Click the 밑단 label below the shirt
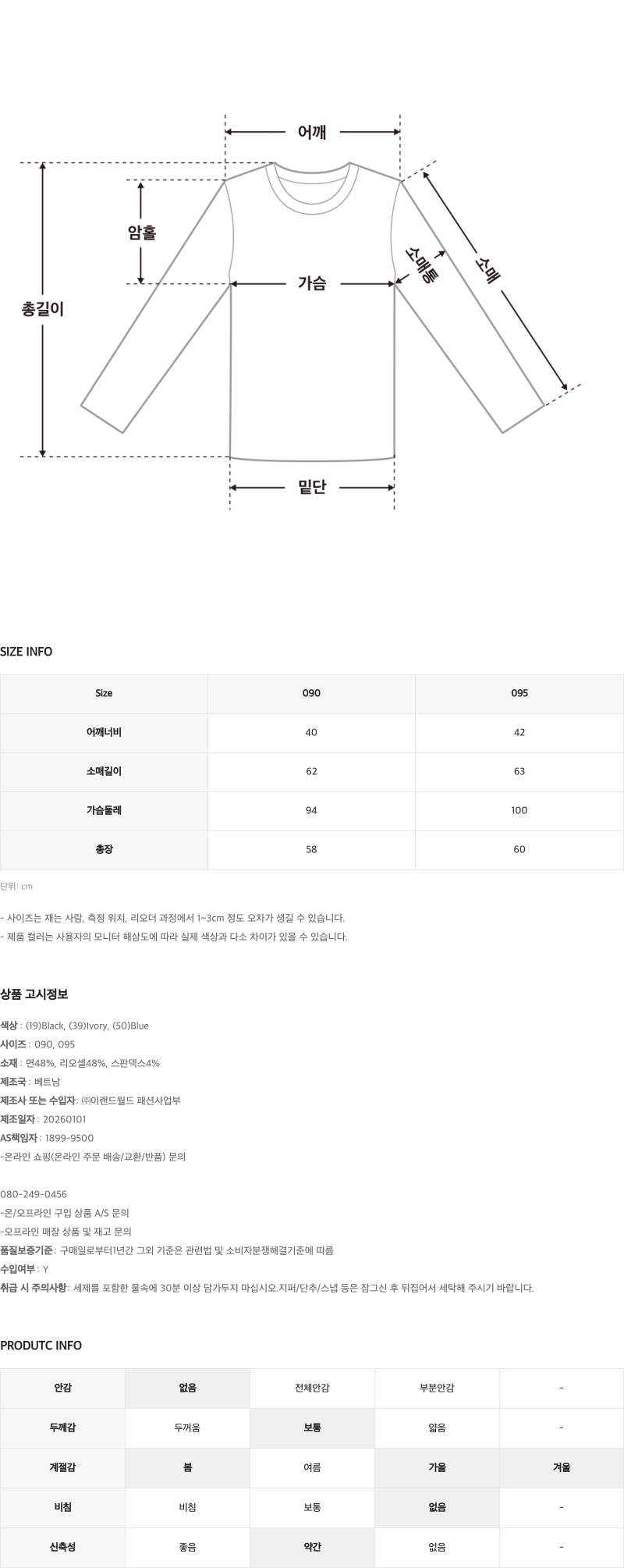This screenshot has width=624, height=1568. click(x=312, y=488)
